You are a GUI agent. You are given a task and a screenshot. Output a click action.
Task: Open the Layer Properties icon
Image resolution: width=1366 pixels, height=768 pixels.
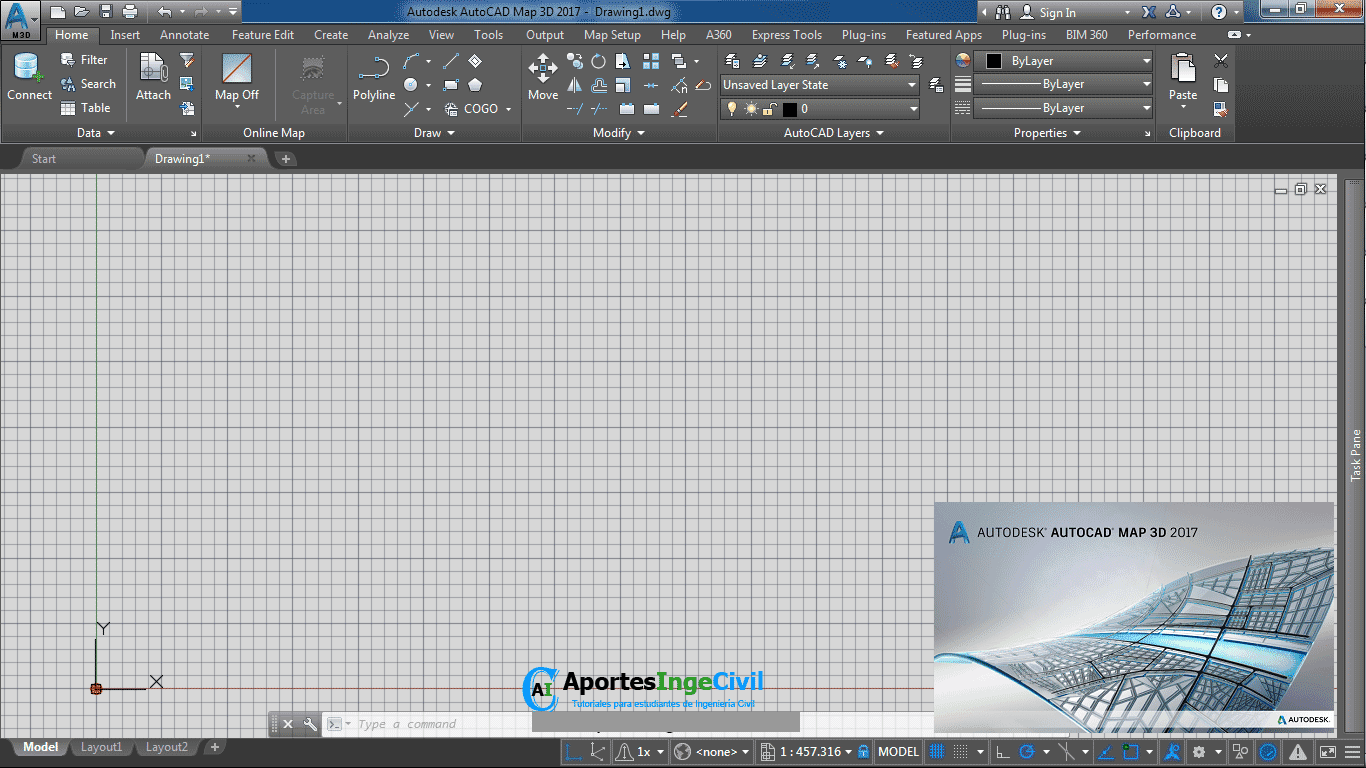(x=732, y=61)
